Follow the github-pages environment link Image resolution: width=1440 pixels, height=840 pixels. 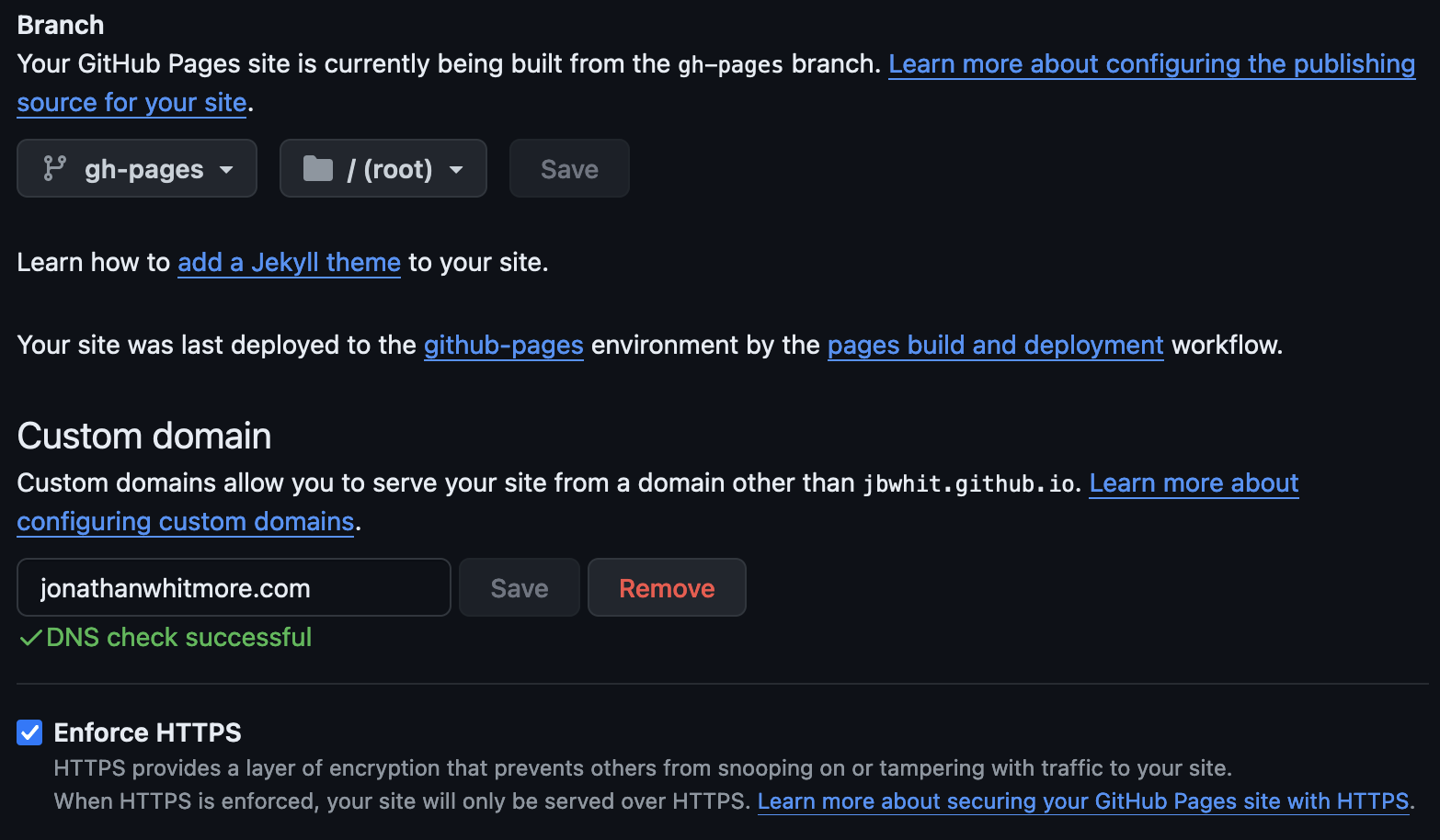pos(503,346)
